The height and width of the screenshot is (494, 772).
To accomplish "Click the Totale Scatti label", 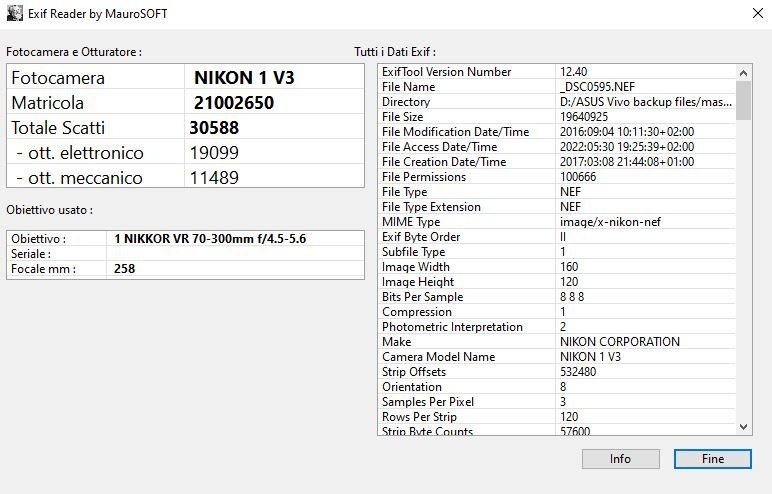I will [58, 128].
